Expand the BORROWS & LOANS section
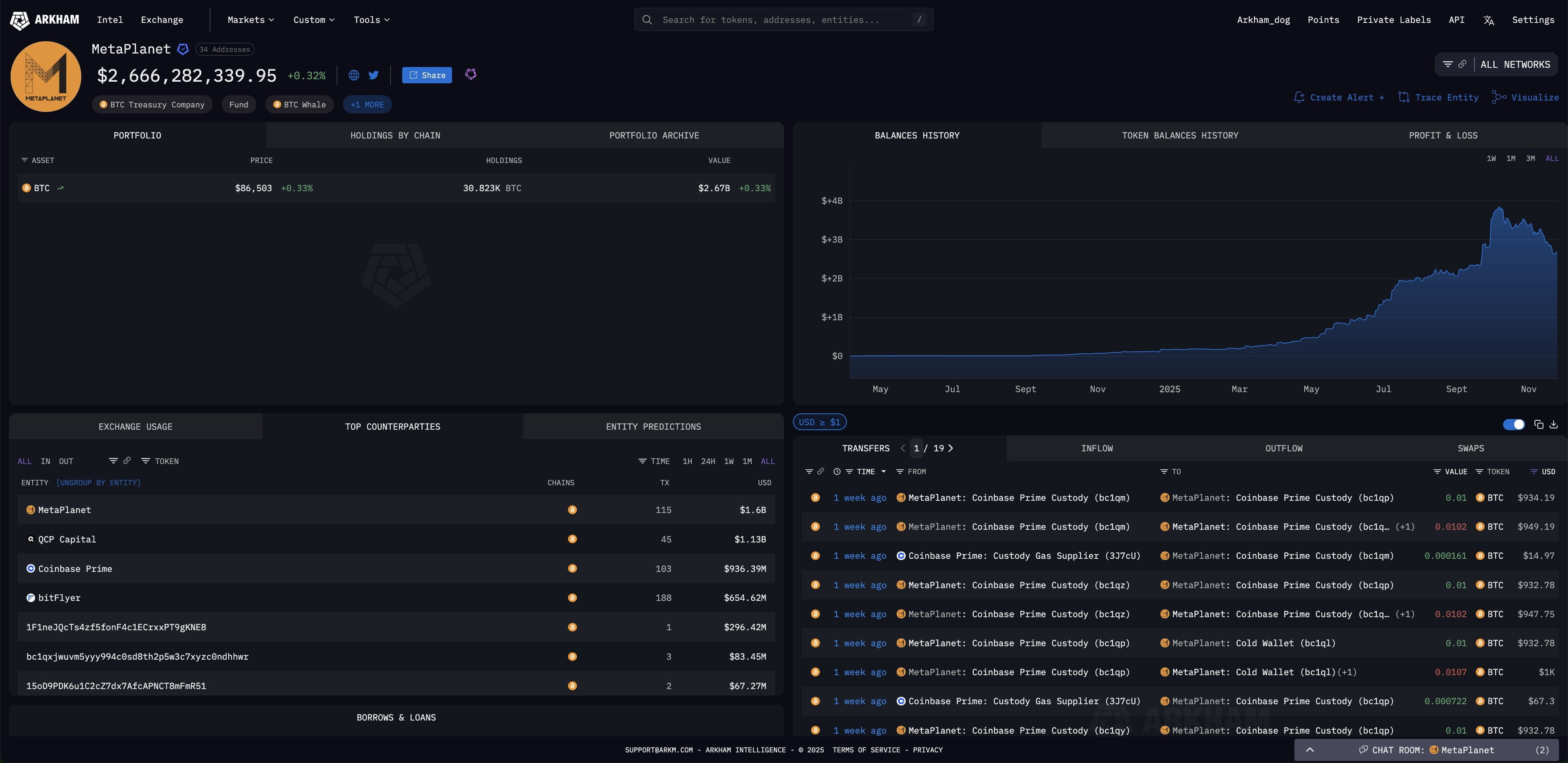 396,718
